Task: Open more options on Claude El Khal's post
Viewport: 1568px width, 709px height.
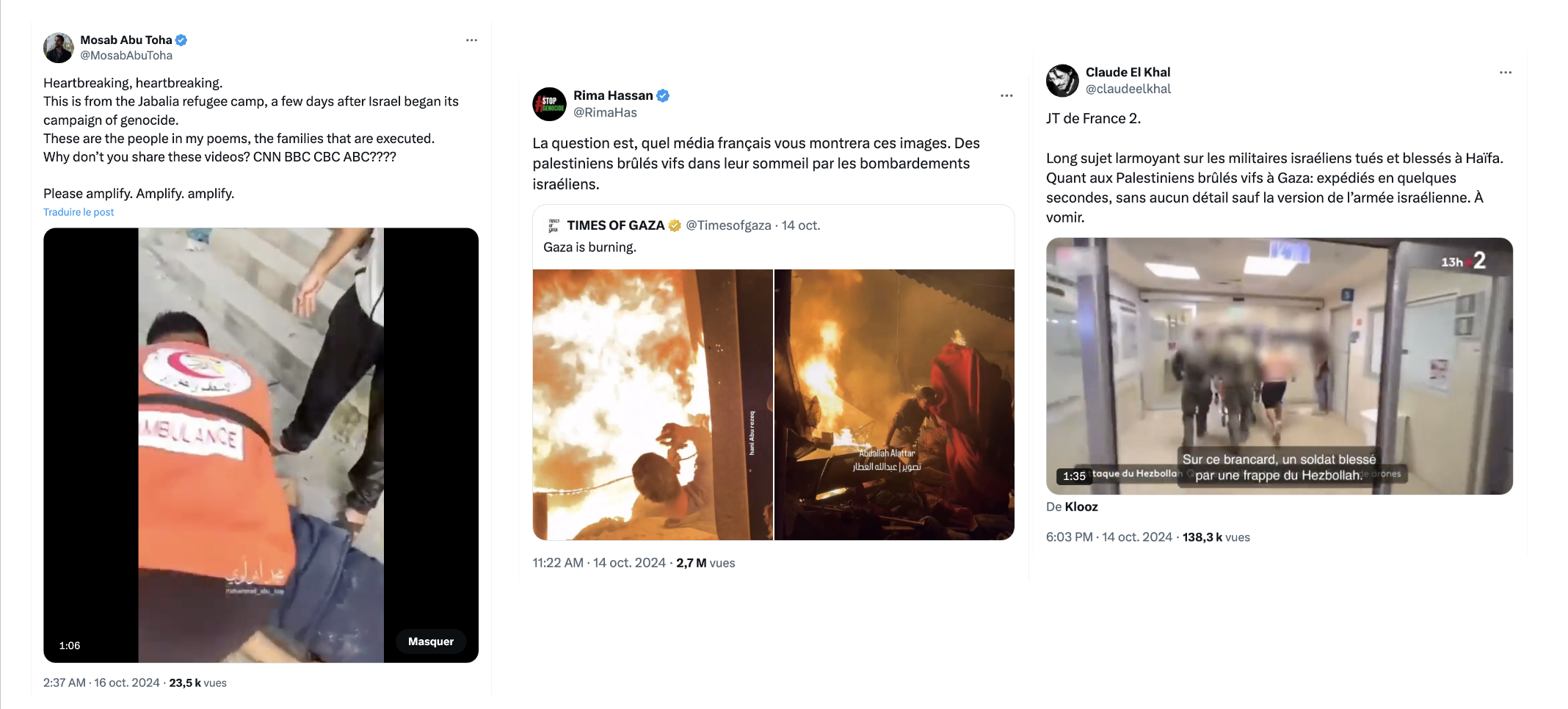Action: point(1505,73)
